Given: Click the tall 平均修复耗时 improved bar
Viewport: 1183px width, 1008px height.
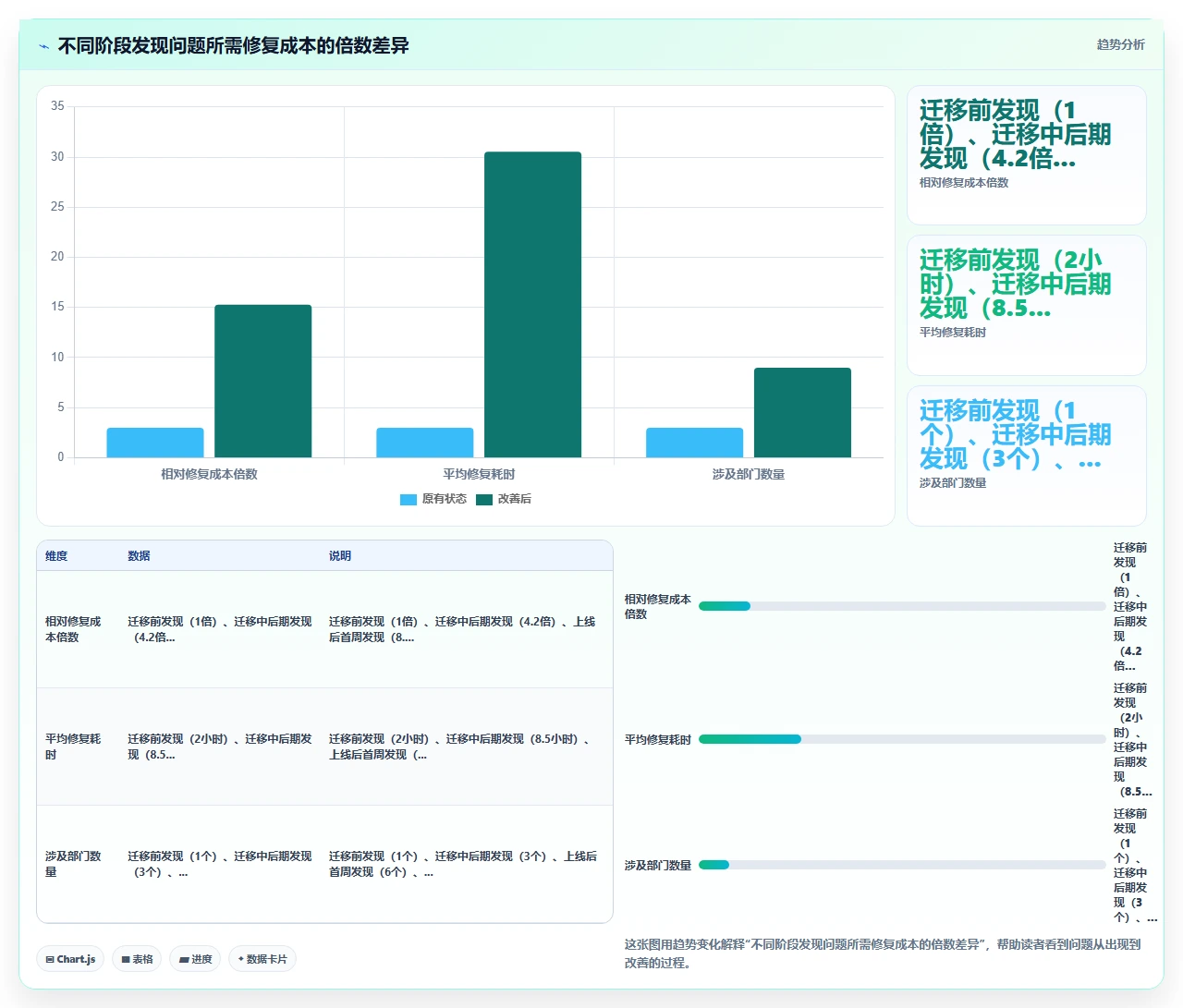Looking at the screenshot, I should [x=533, y=304].
